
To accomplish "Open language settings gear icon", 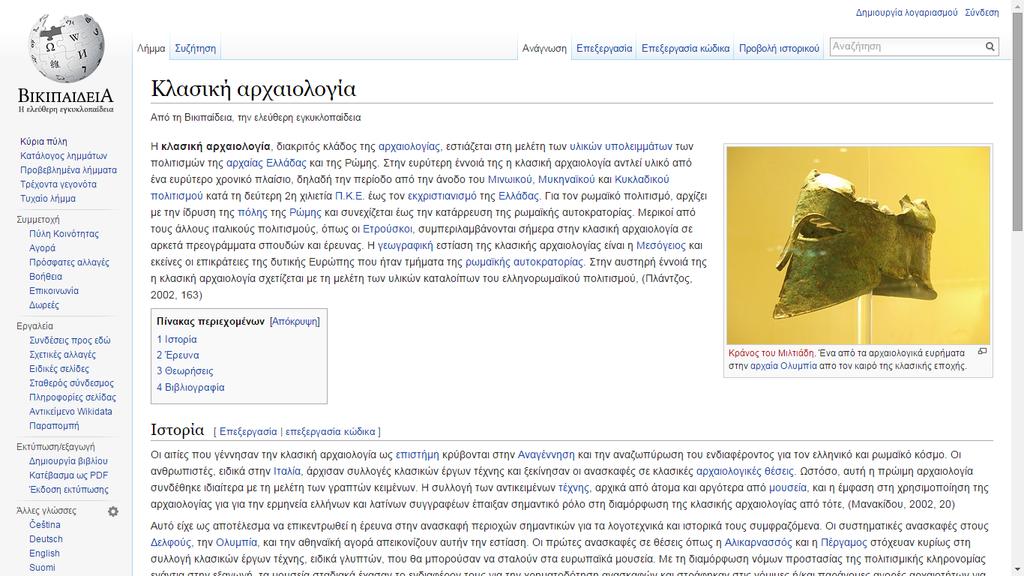I will tap(113, 511).
